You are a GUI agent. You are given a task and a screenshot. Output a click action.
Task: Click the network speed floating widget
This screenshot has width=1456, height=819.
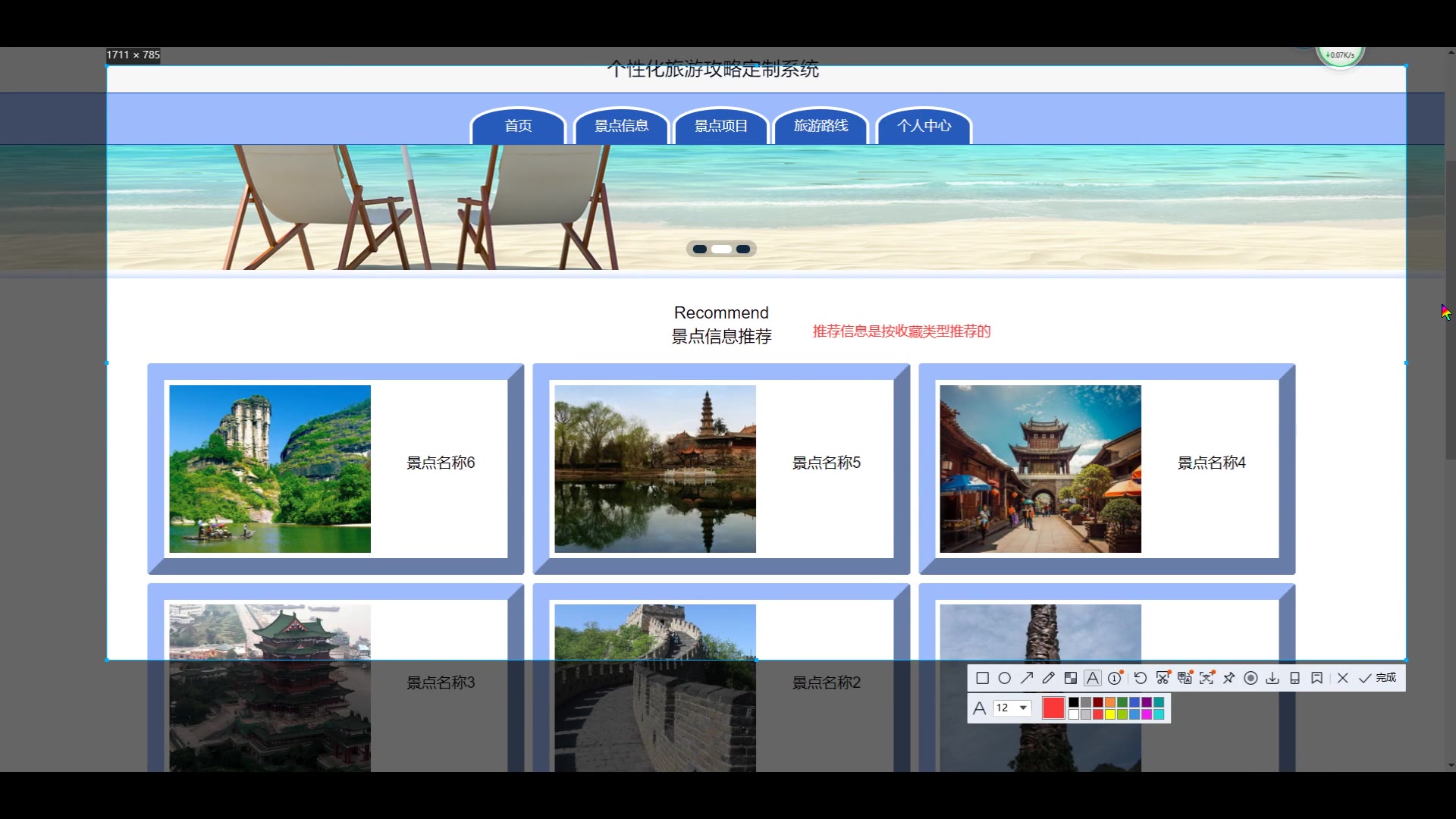(x=1340, y=55)
